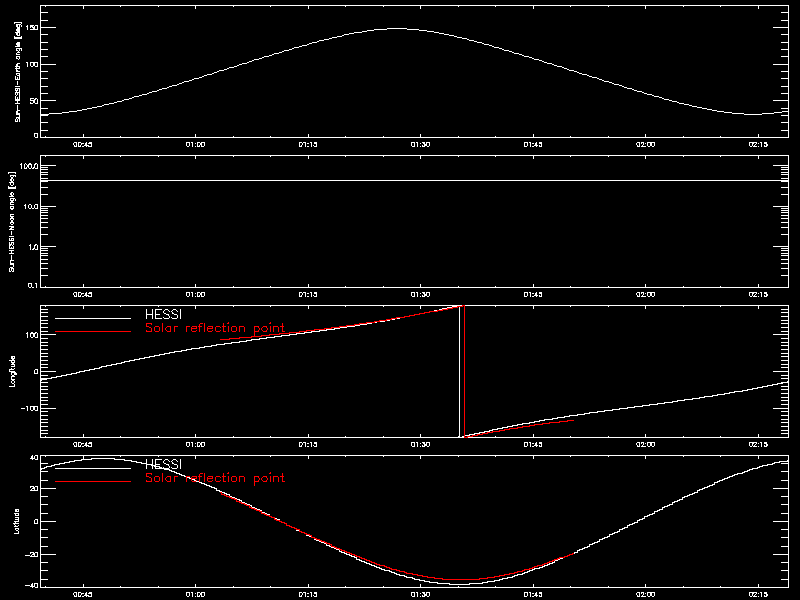
Task: Click 01:15 time label under the Latitude plot
Action: point(308,595)
